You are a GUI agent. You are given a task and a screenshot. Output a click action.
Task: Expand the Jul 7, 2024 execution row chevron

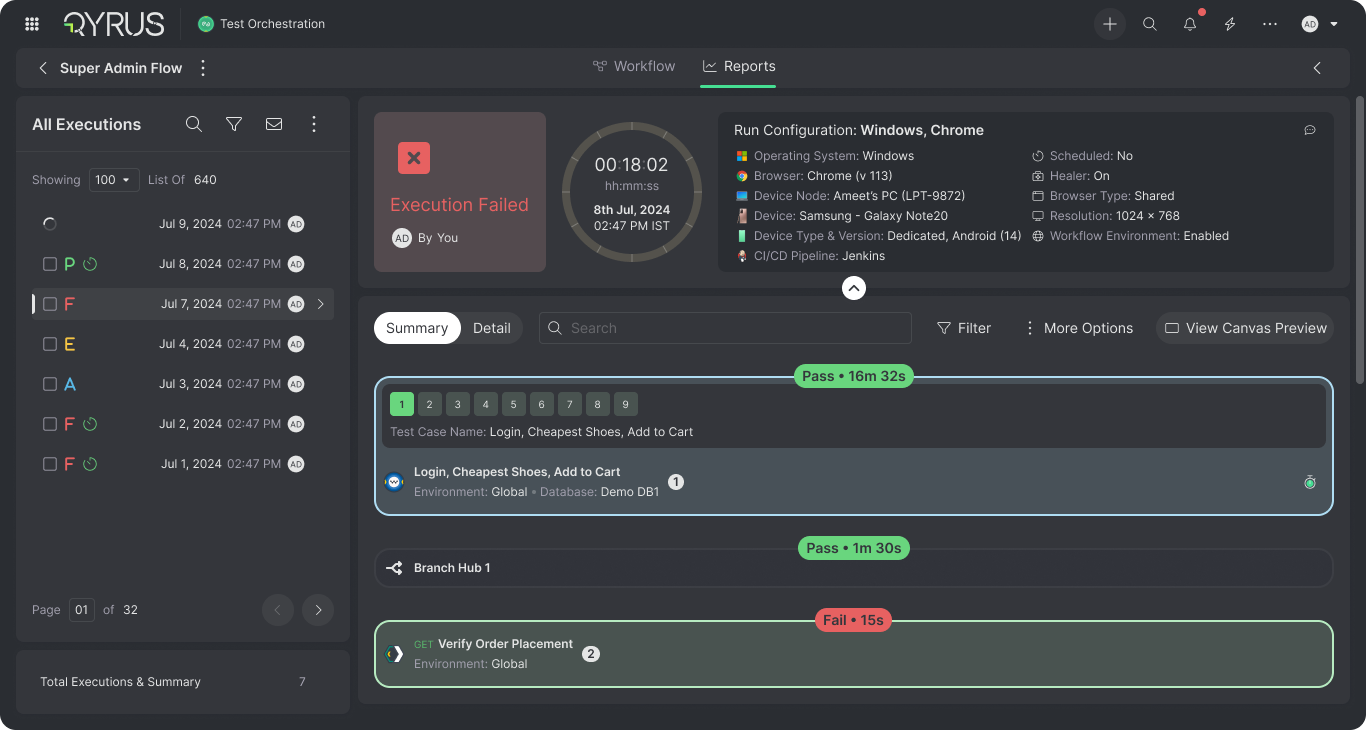pos(321,304)
